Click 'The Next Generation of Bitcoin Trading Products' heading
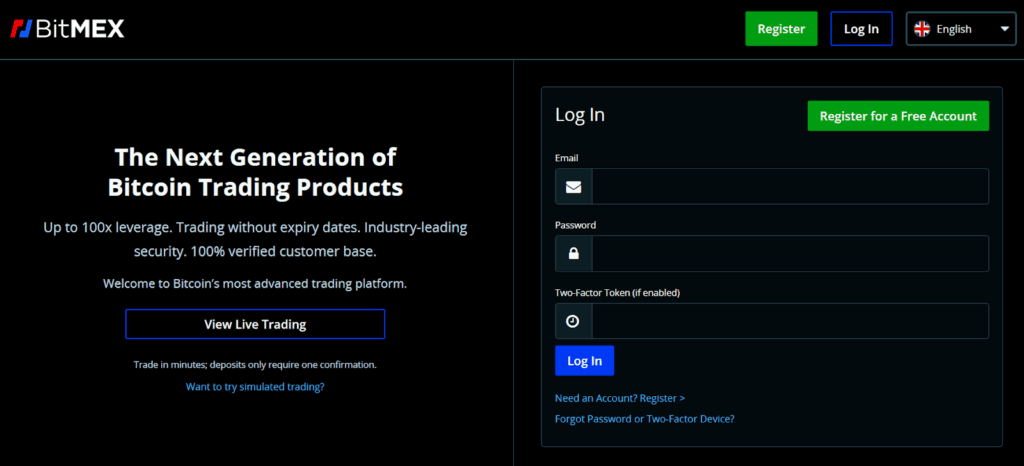This screenshot has width=1024, height=466. pyautogui.click(x=255, y=172)
